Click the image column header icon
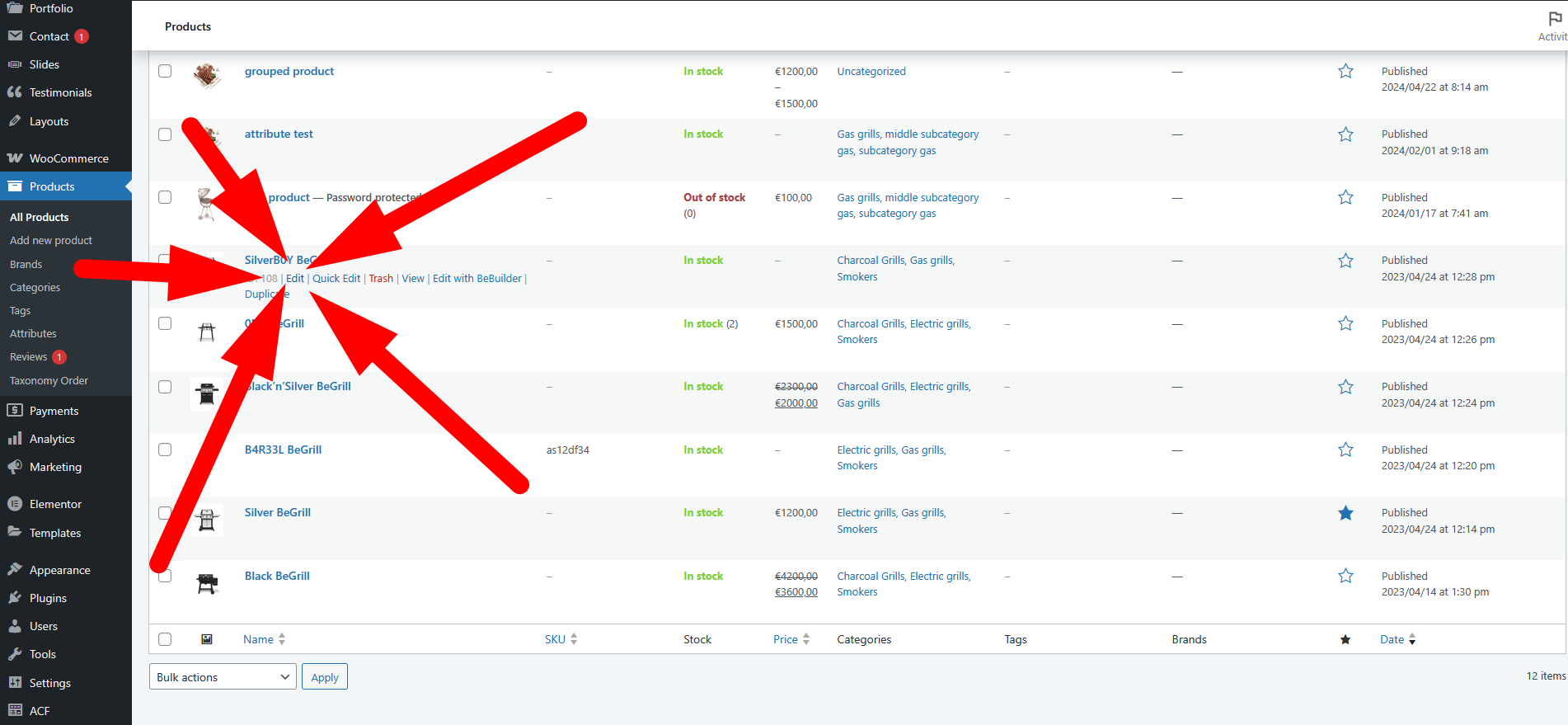1568x725 pixels. point(207,639)
